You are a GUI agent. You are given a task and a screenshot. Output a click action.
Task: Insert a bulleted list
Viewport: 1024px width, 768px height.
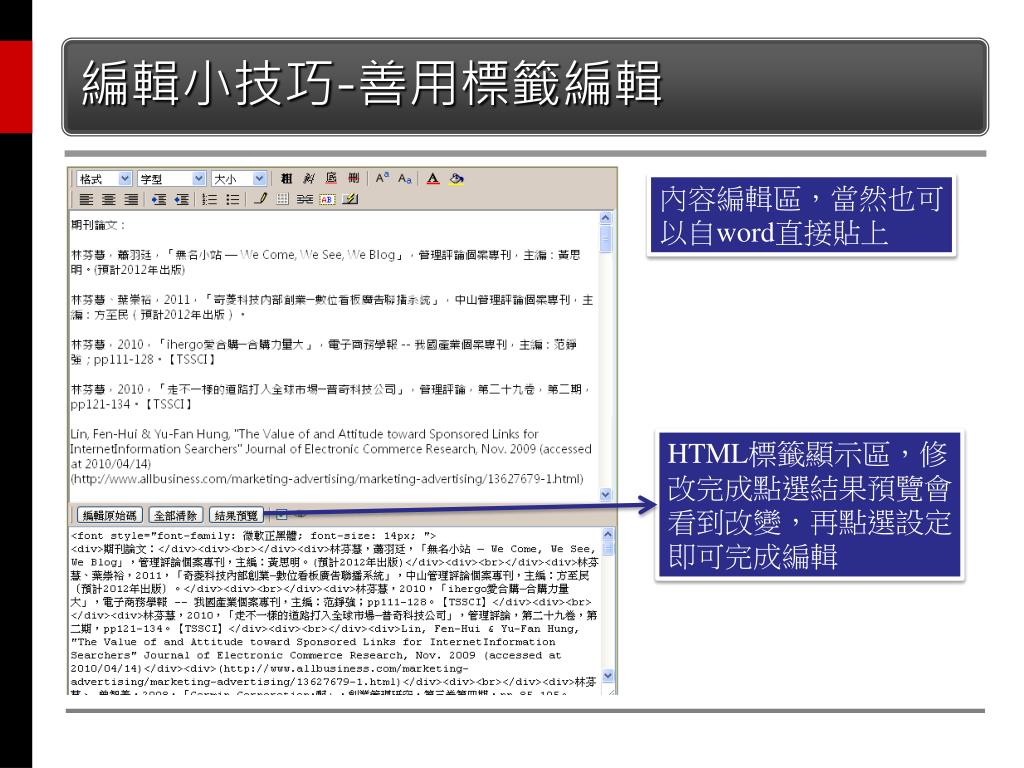[232, 199]
